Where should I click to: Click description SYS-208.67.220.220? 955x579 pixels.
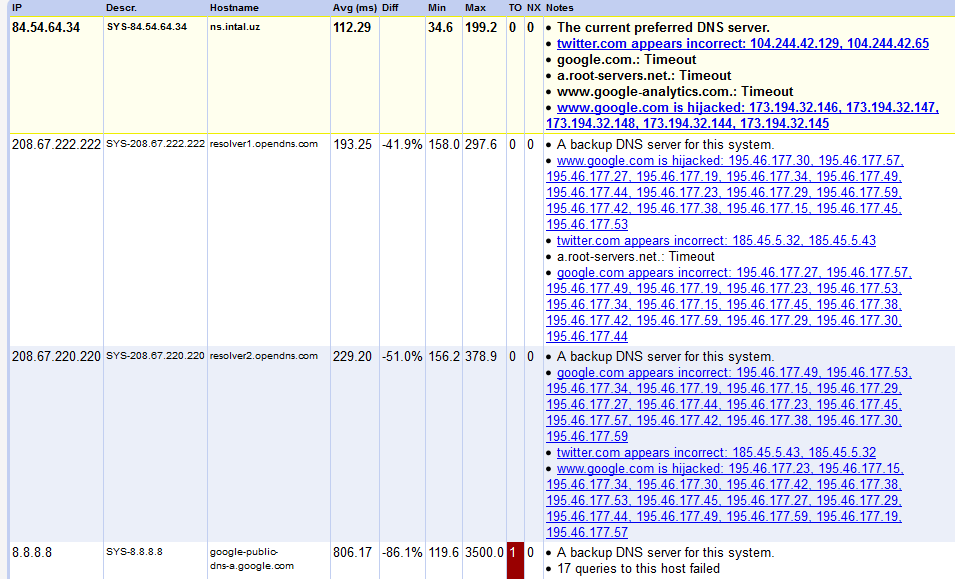[155, 356]
